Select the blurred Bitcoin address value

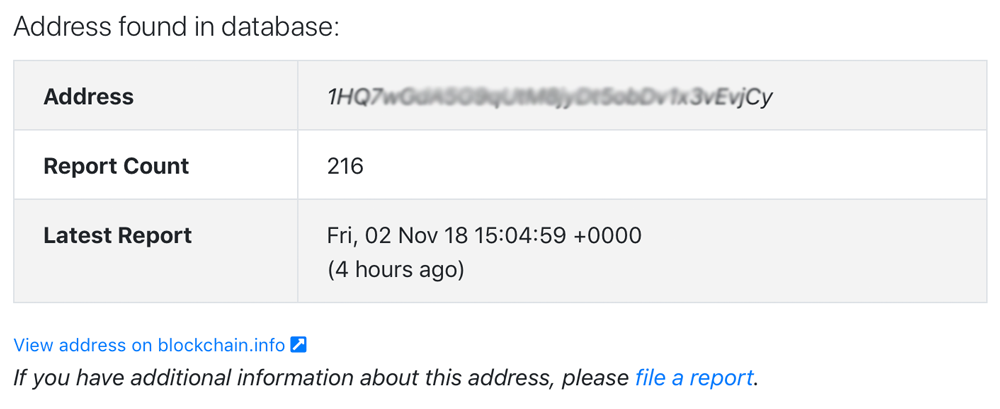point(550,97)
